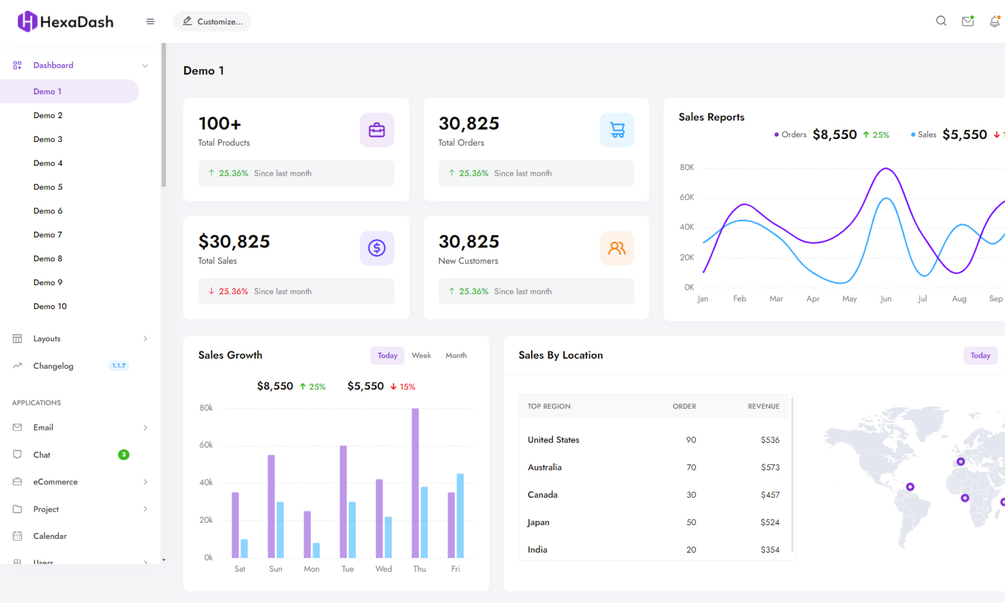
Task: Click the Thu purple bar in Sales Growth
Action: pos(415,483)
